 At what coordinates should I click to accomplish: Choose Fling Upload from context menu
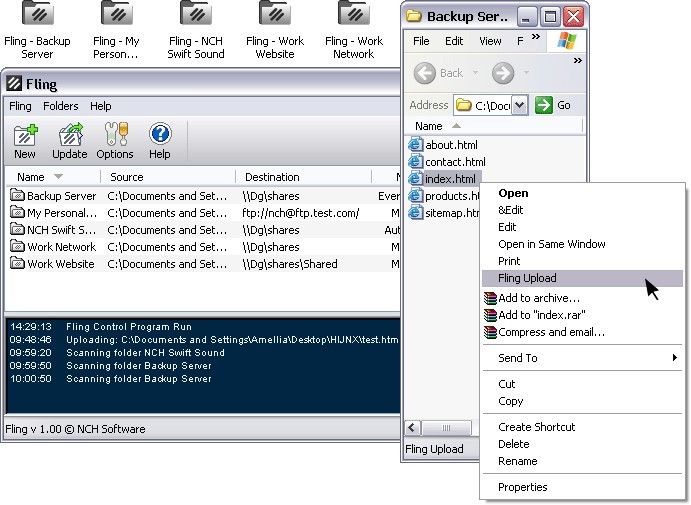(582, 278)
